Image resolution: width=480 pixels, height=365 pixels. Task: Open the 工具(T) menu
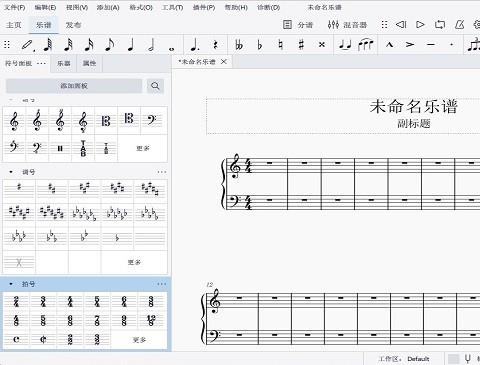[172, 7]
